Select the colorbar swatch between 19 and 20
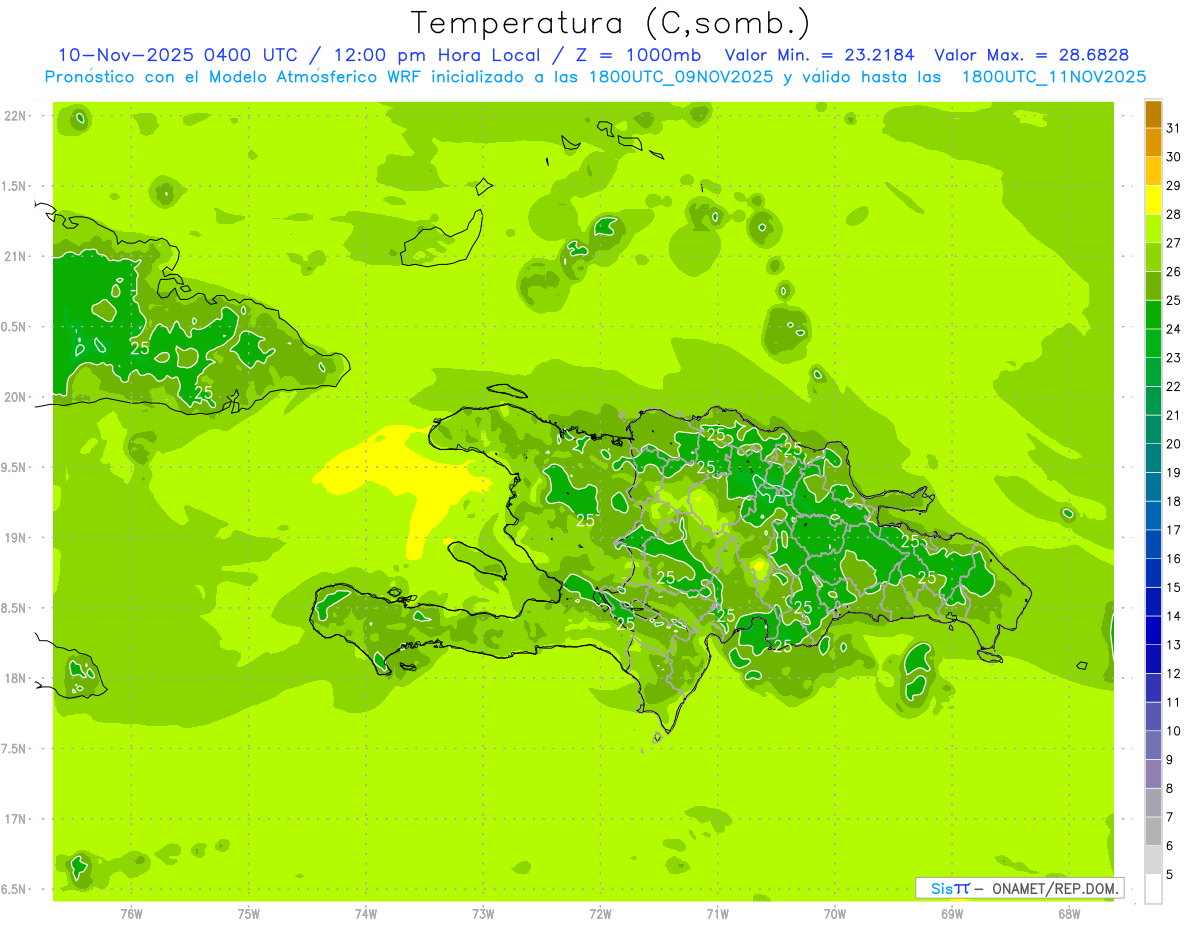The image size is (1200, 927). tap(1153, 458)
